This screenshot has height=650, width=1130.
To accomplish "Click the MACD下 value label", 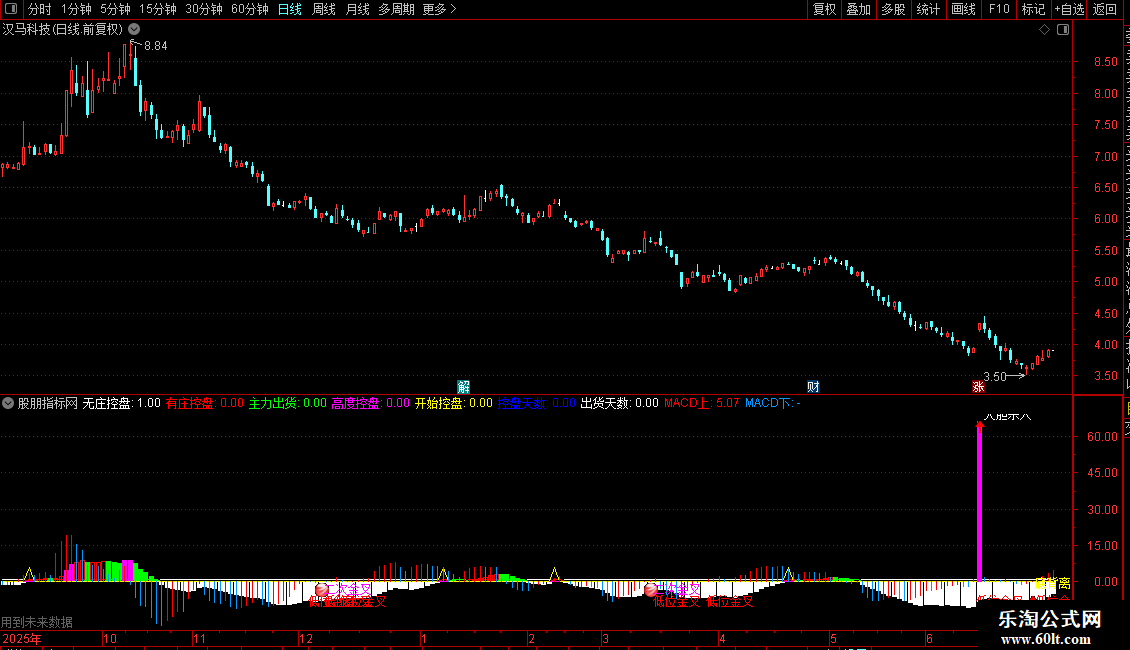I will pos(773,403).
